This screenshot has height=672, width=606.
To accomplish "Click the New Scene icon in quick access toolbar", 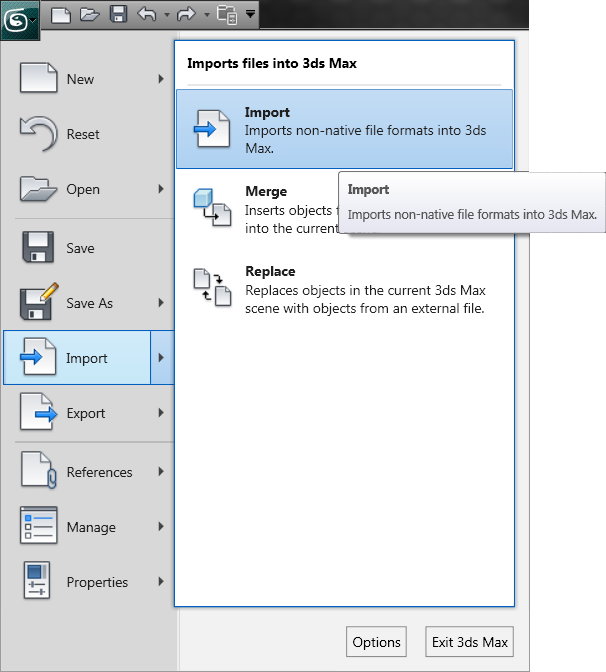I will coord(61,15).
